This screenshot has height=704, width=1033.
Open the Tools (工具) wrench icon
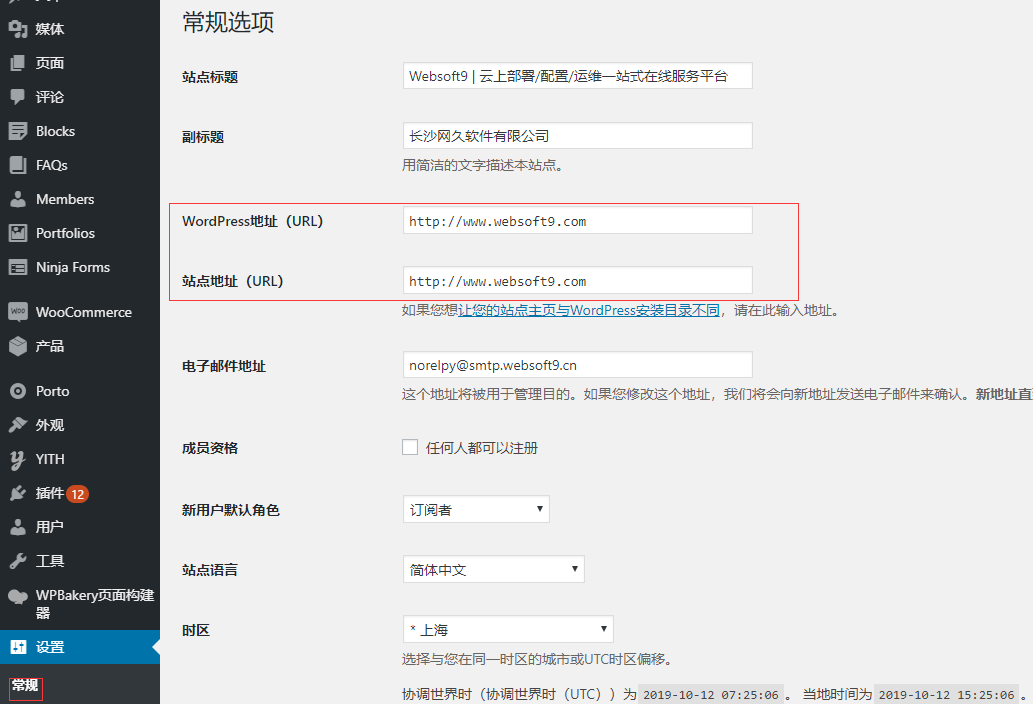tap(17, 561)
